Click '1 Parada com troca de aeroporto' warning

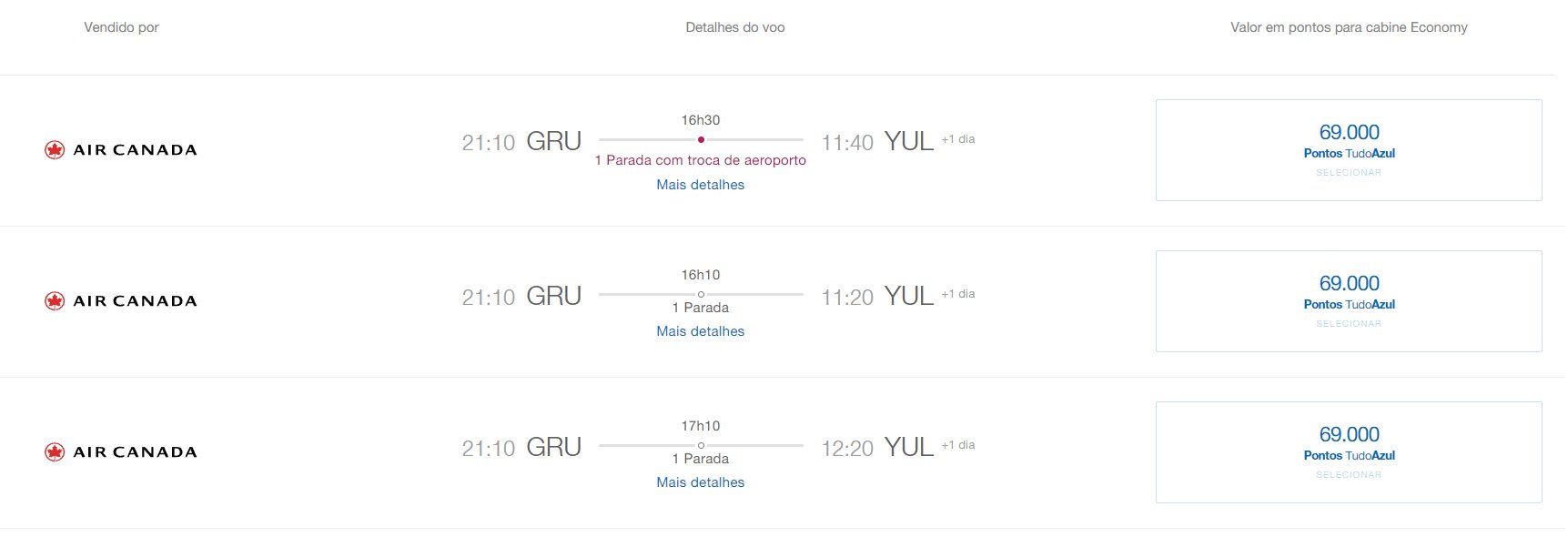coord(701,160)
